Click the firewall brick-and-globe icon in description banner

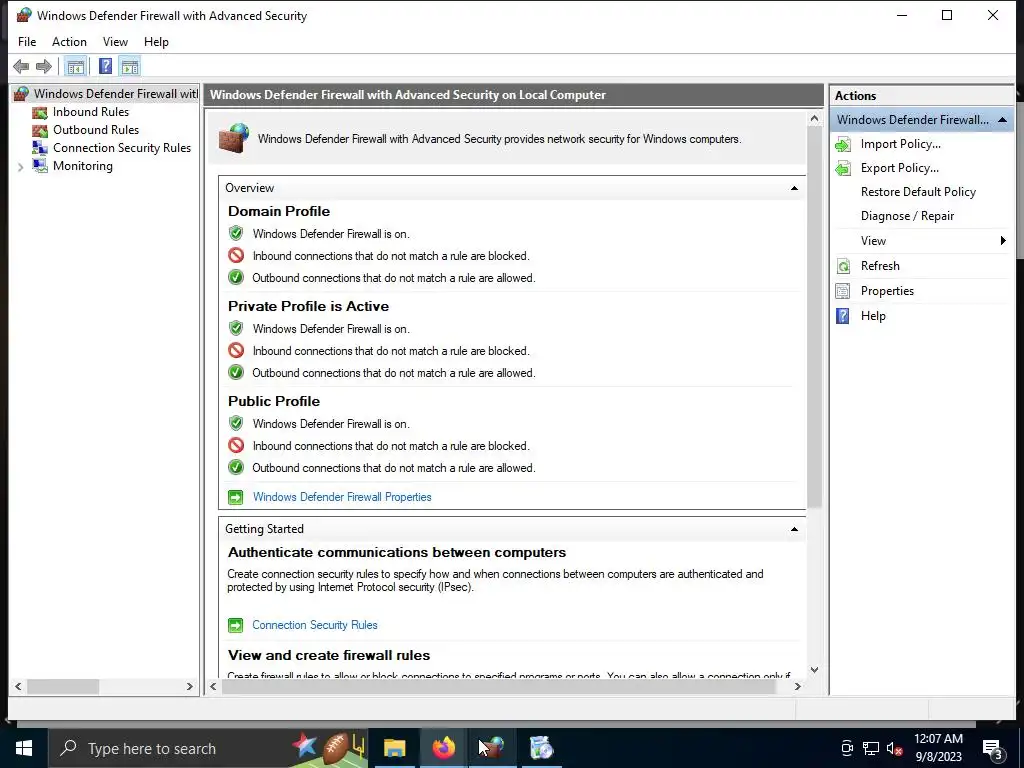coord(234,138)
